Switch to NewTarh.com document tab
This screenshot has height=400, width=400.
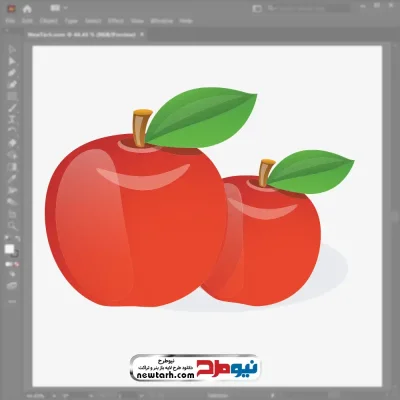[x=81, y=34]
